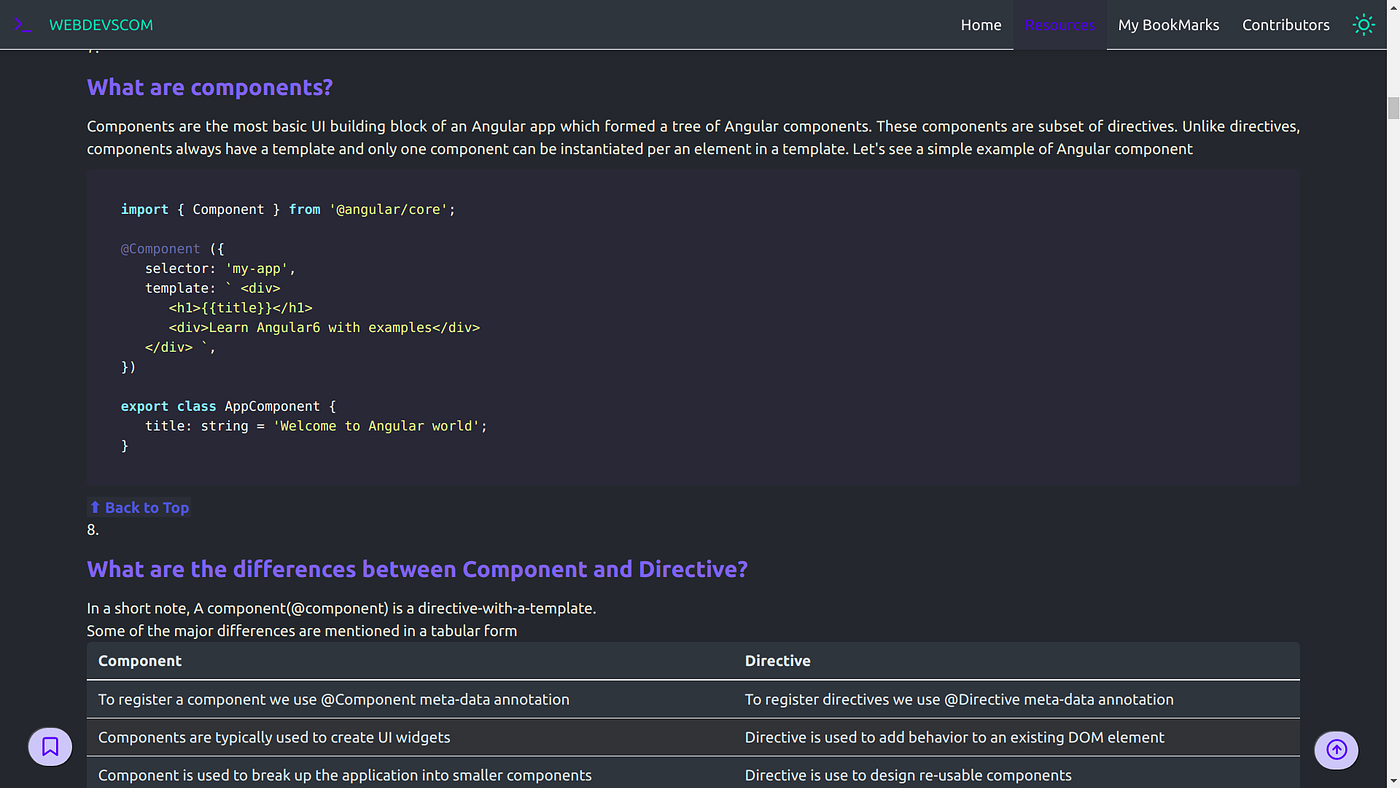Click the Component column header

(x=140, y=660)
